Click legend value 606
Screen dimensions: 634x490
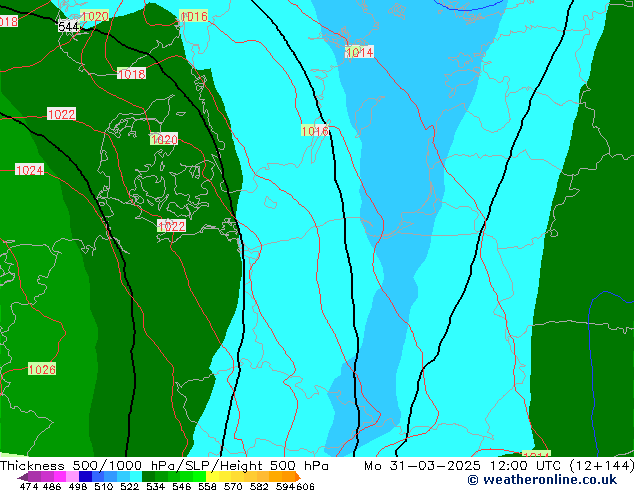click(x=305, y=486)
